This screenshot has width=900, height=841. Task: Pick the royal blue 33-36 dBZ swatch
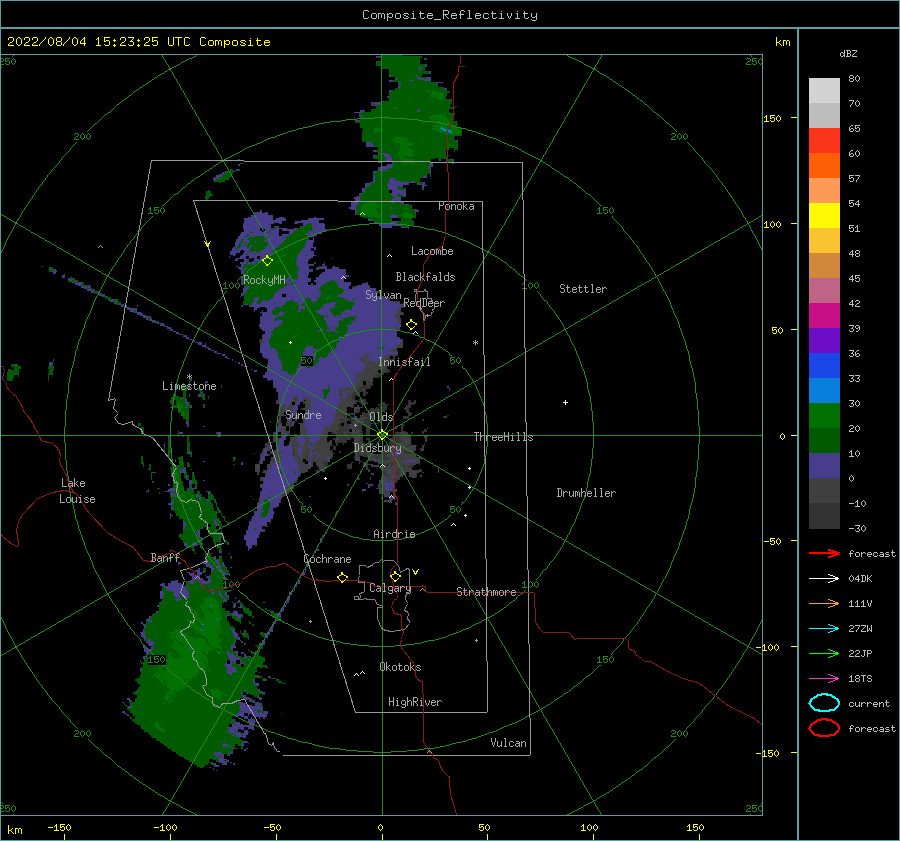(x=824, y=366)
